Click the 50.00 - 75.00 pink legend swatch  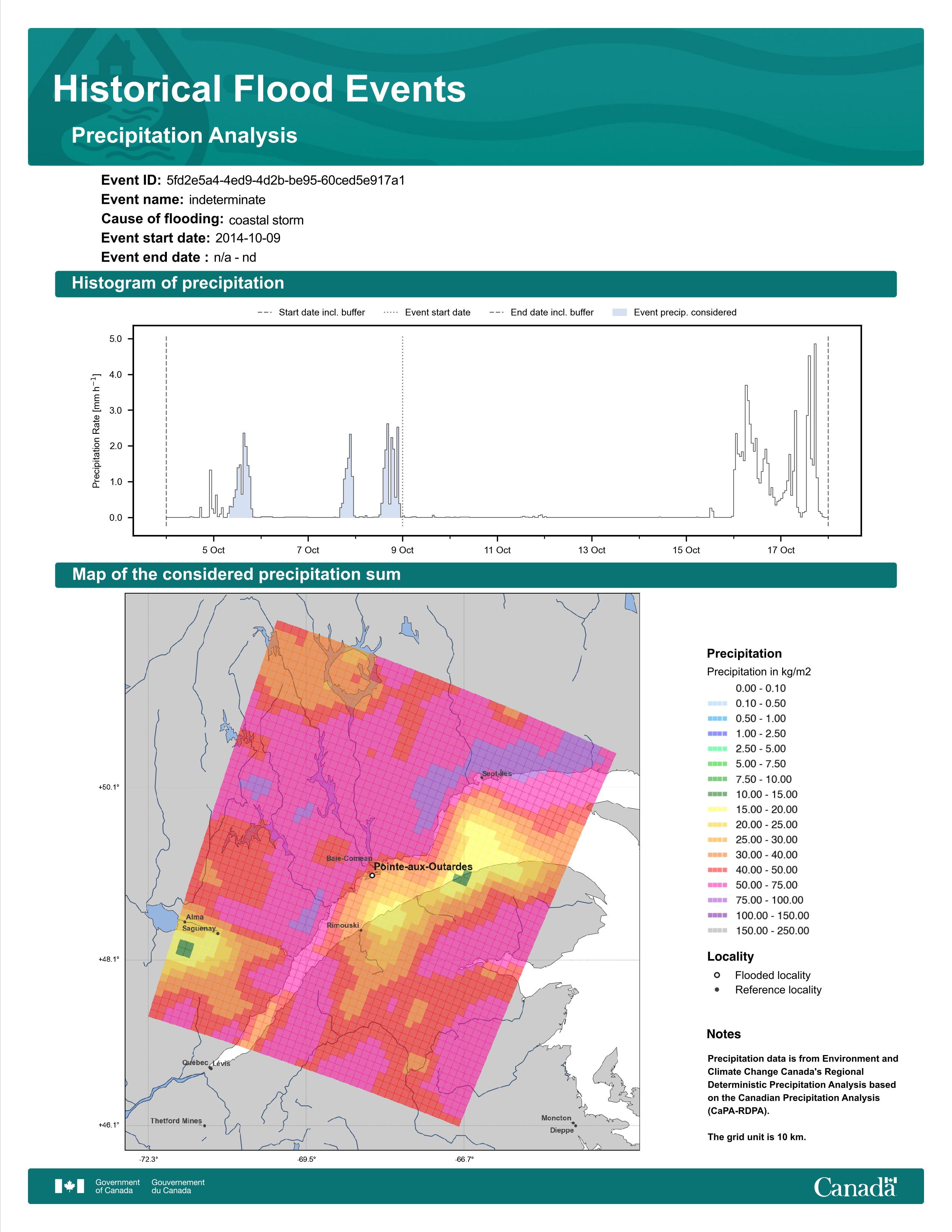tap(717, 885)
